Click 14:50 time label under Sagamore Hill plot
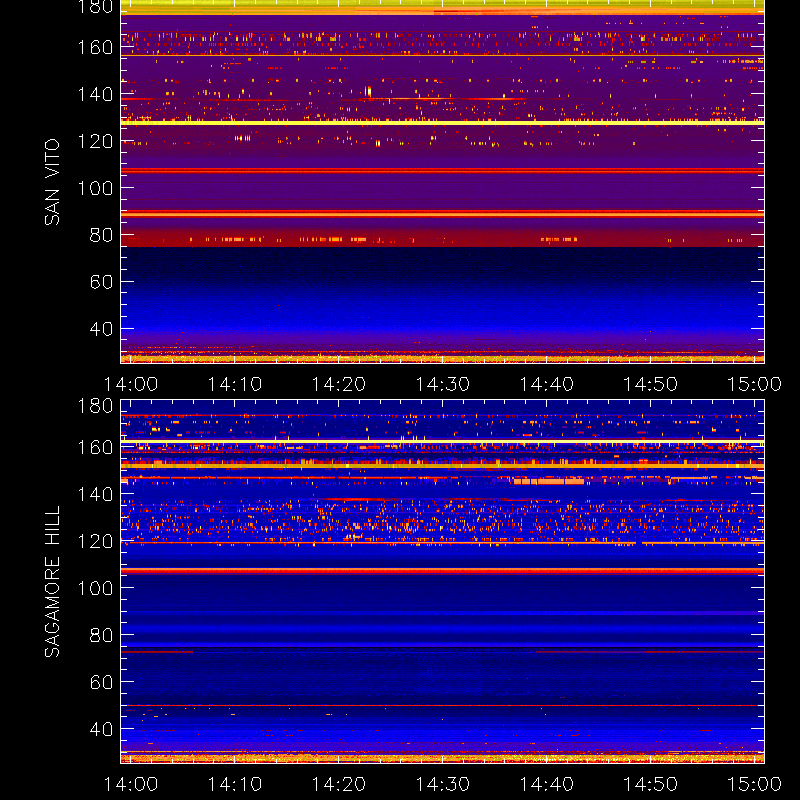Screen dimensions: 800x800 [x=651, y=784]
